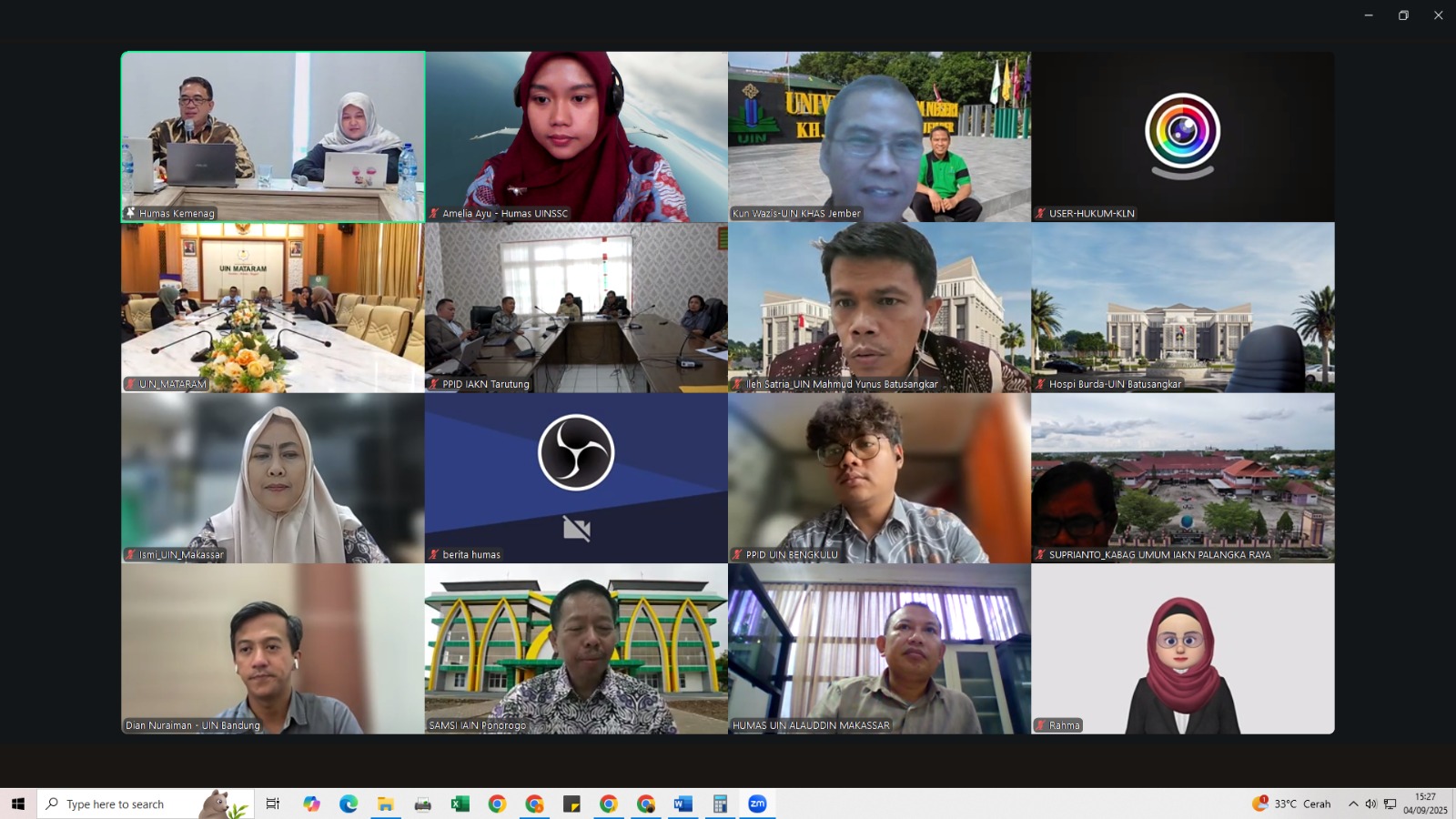Open the Zoom app in the taskbar

[757, 804]
